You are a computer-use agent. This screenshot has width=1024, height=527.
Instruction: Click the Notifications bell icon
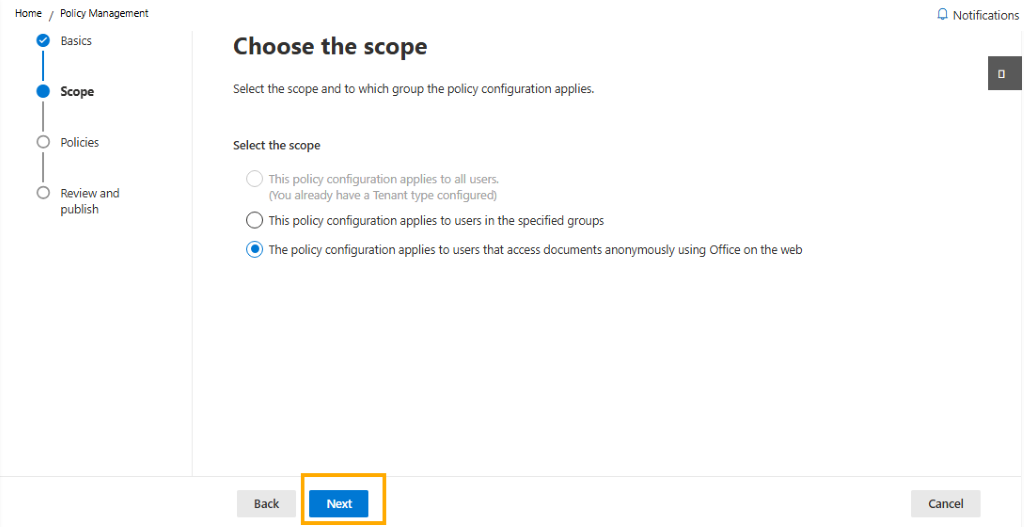click(x=942, y=14)
